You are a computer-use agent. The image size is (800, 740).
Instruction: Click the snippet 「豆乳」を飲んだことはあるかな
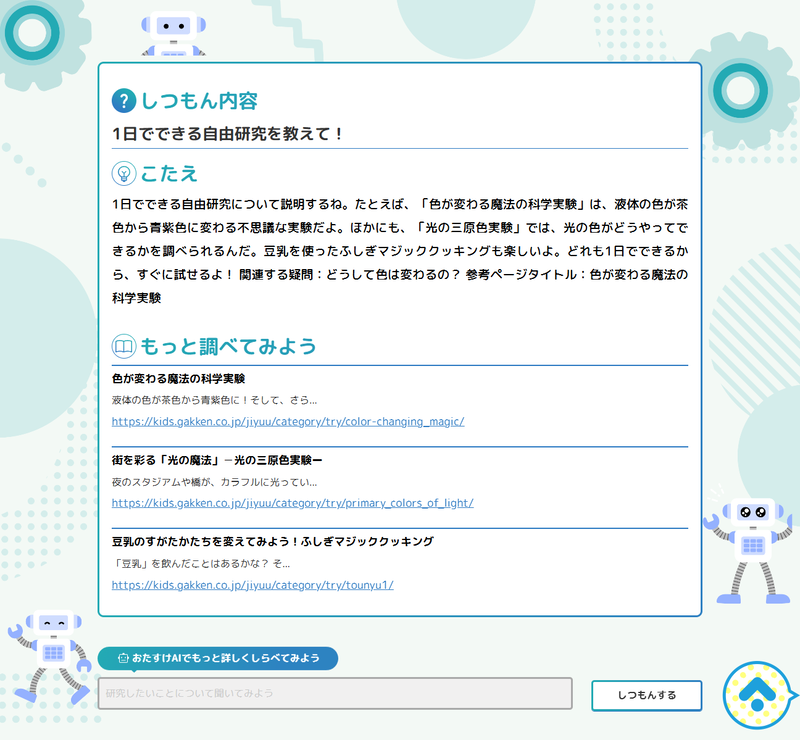[201, 564]
